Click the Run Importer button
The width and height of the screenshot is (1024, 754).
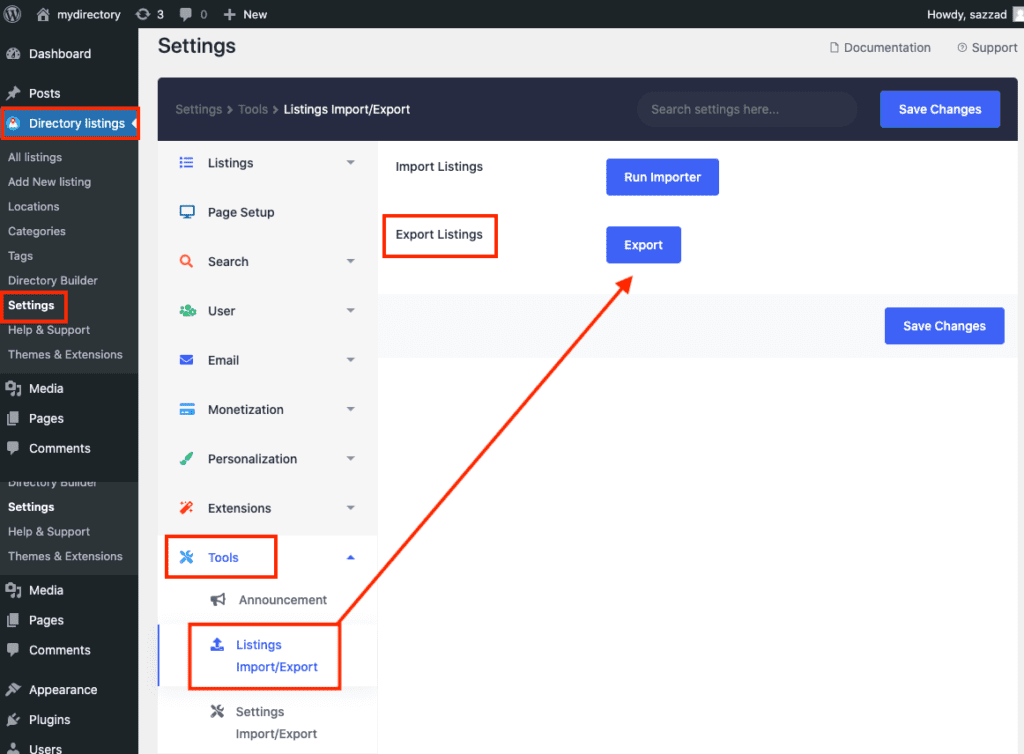[662, 177]
